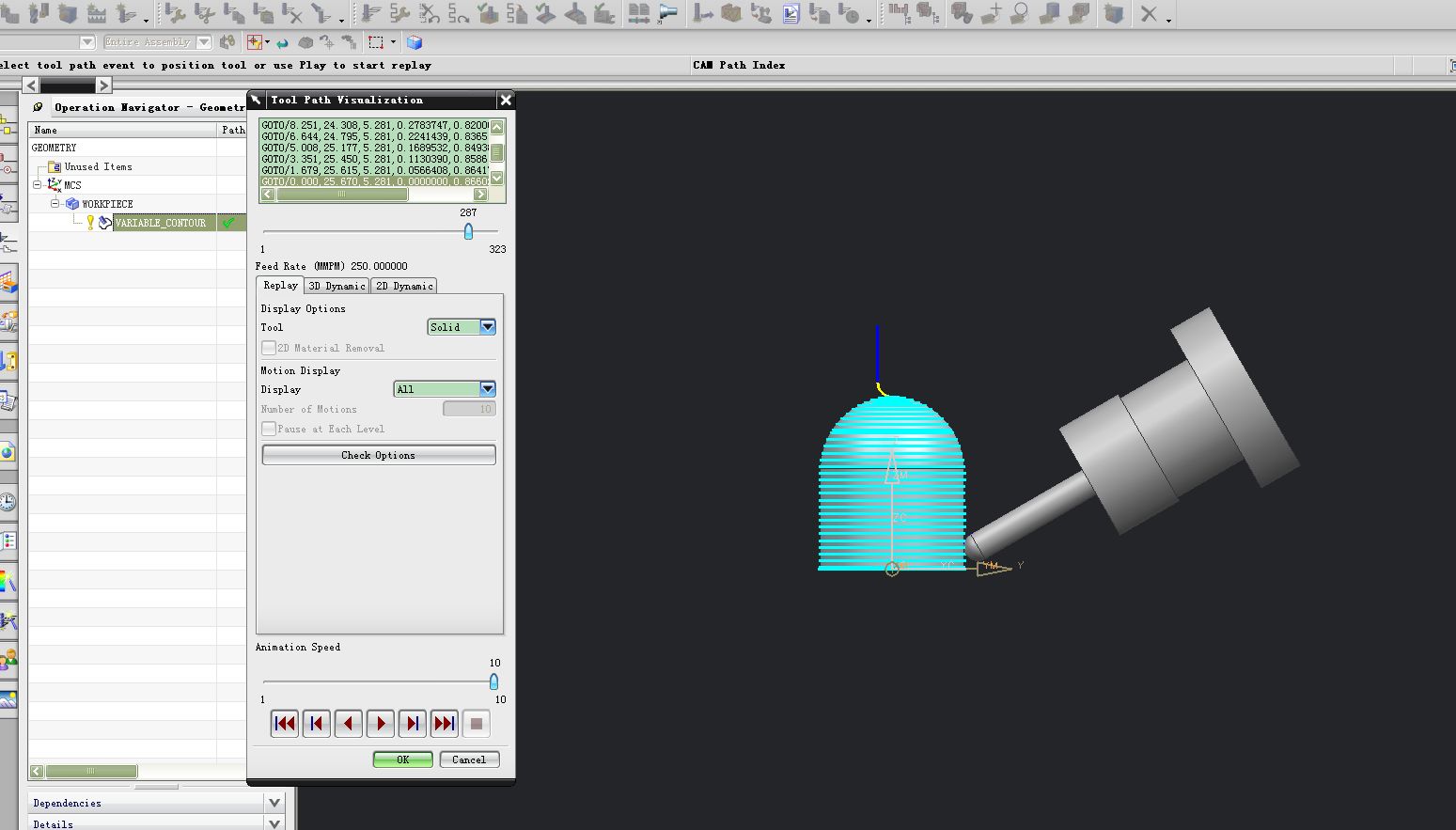Collapse the WORKPIECE tree node

tap(55, 204)
